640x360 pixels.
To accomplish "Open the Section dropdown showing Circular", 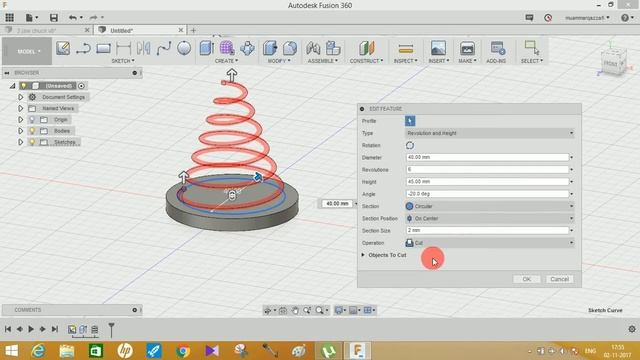I will click(490, 206).
